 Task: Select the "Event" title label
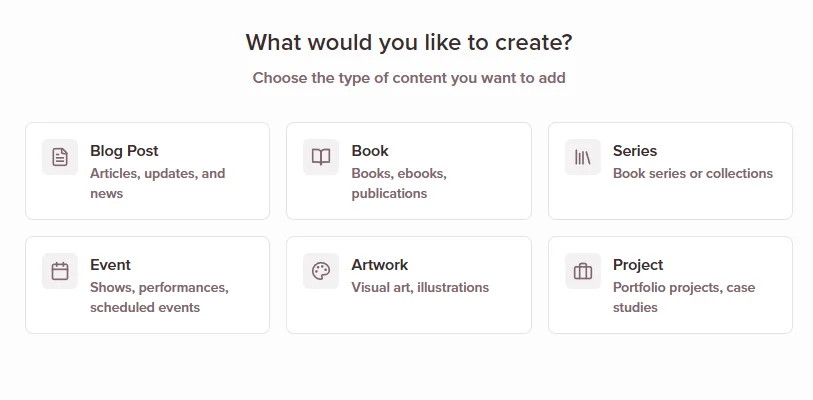(x=110, y=265)
